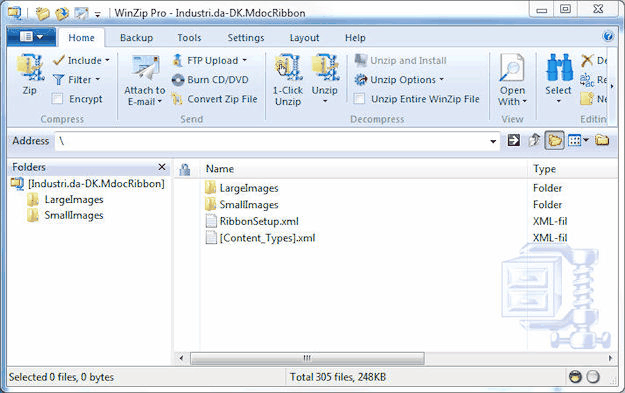Viewport: 625px width, 393px height.
Task: Click the Attach to E-mail icon
Action: point(145,68)
